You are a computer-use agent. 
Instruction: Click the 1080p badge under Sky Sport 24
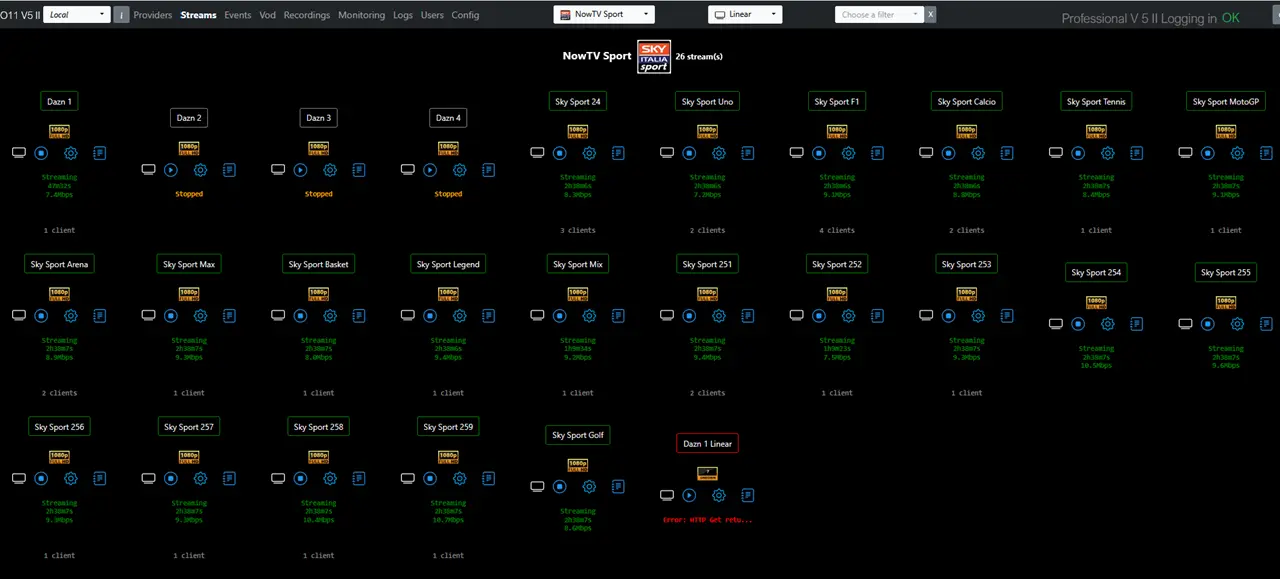pyautogui.click(x=578, y=131)
